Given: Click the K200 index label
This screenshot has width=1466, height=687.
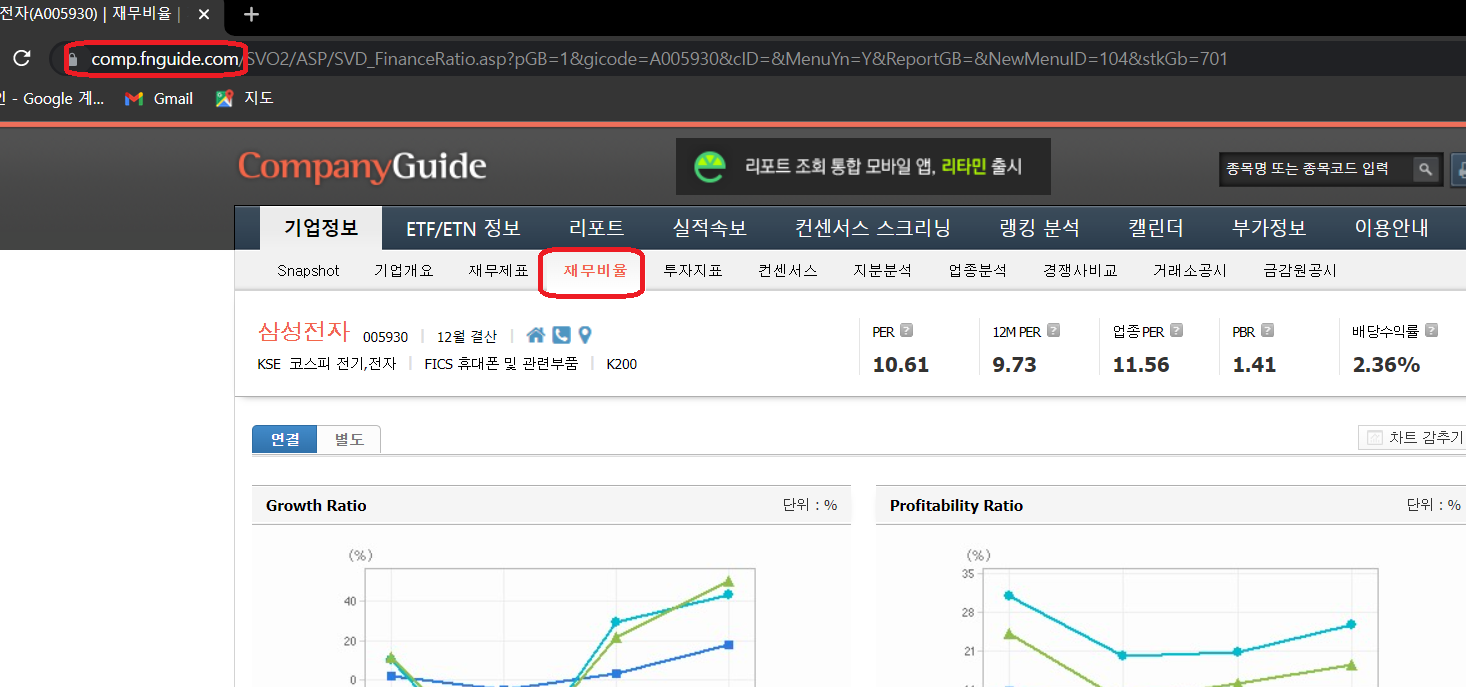Looking at the screenshot, I should pyautogui.click(x=622, y=364).
